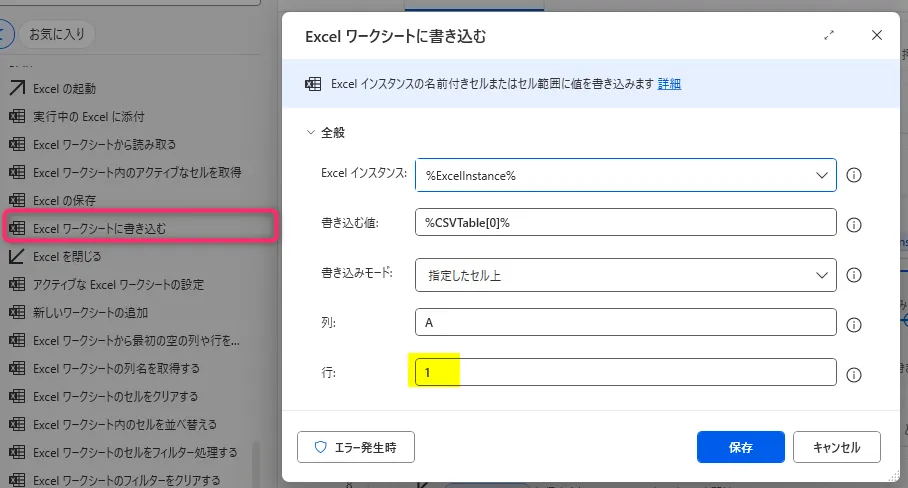This screenshot has height=488, width=908.
Task: Click the info icon beside 書き込む値 field
Action: [x=854, y=224]
